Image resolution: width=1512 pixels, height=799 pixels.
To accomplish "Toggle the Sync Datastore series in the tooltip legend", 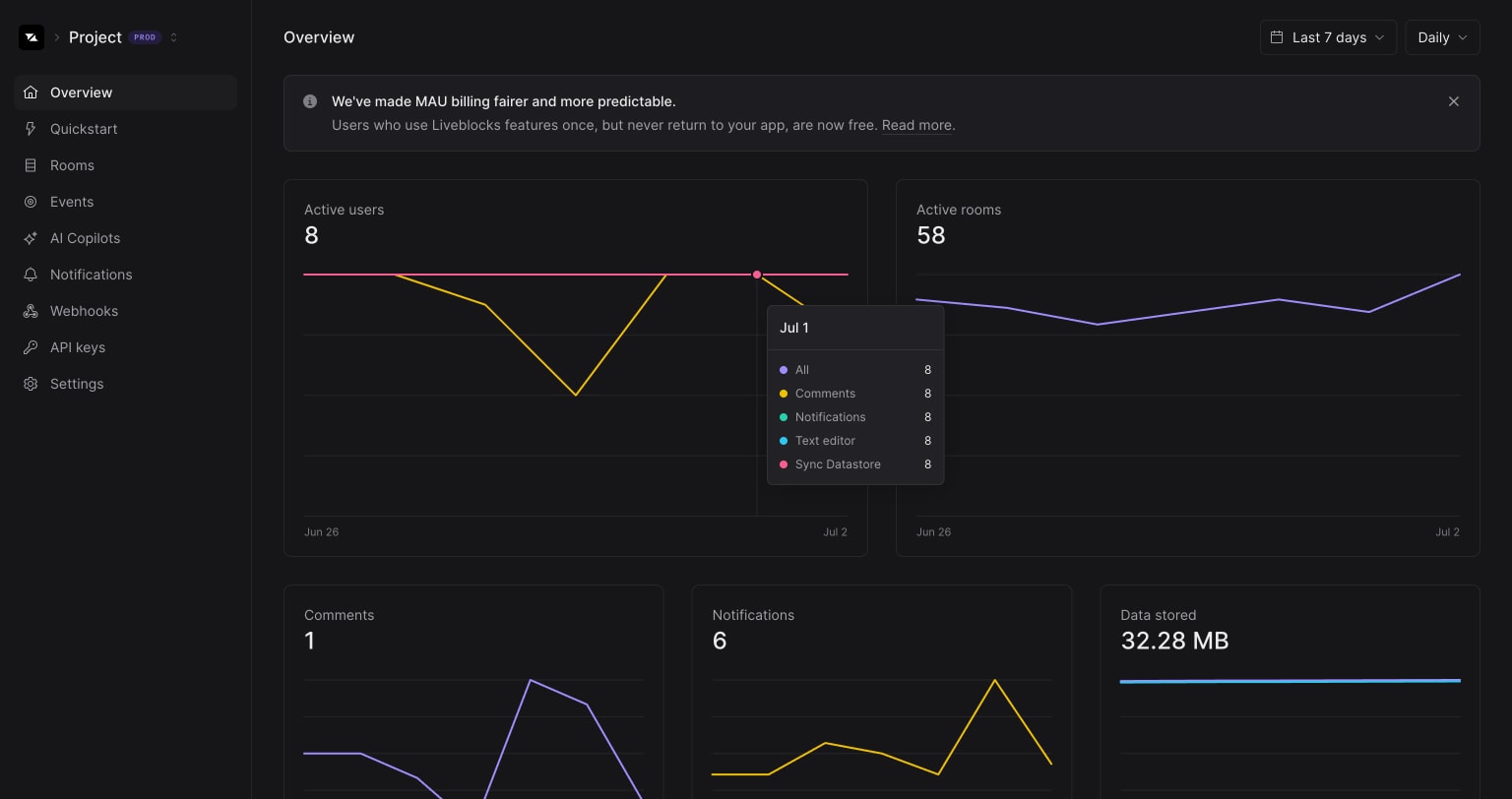I will 838,463.
